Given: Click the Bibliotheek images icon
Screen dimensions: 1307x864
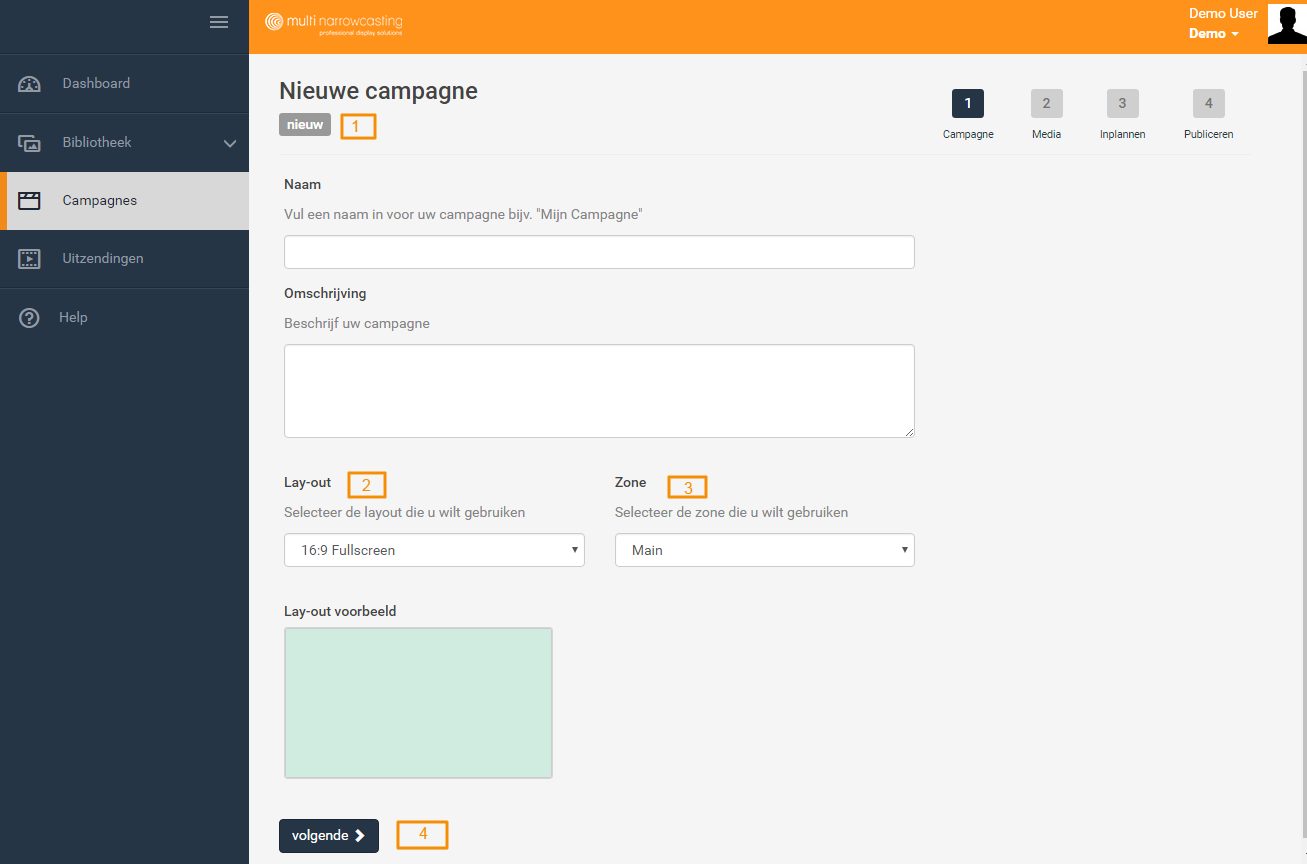Looking at the screenshot, I should pos(29,143).
